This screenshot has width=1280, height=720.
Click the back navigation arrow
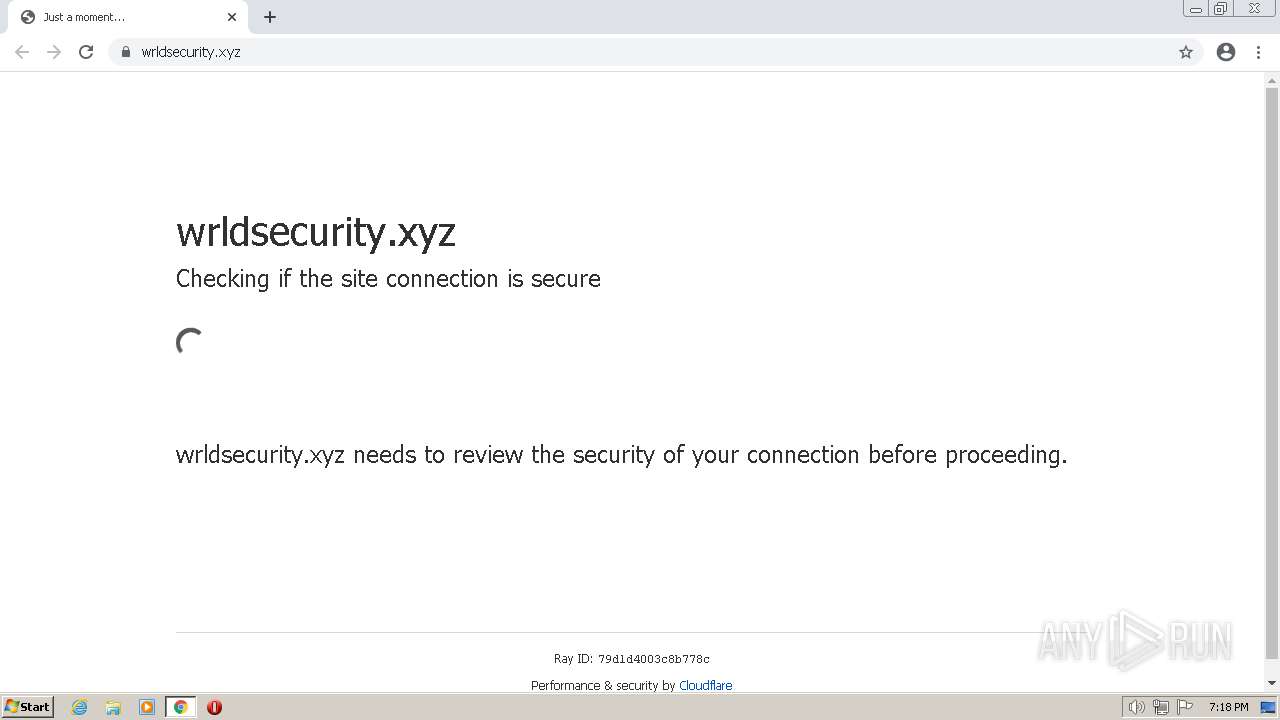[22, 52]
